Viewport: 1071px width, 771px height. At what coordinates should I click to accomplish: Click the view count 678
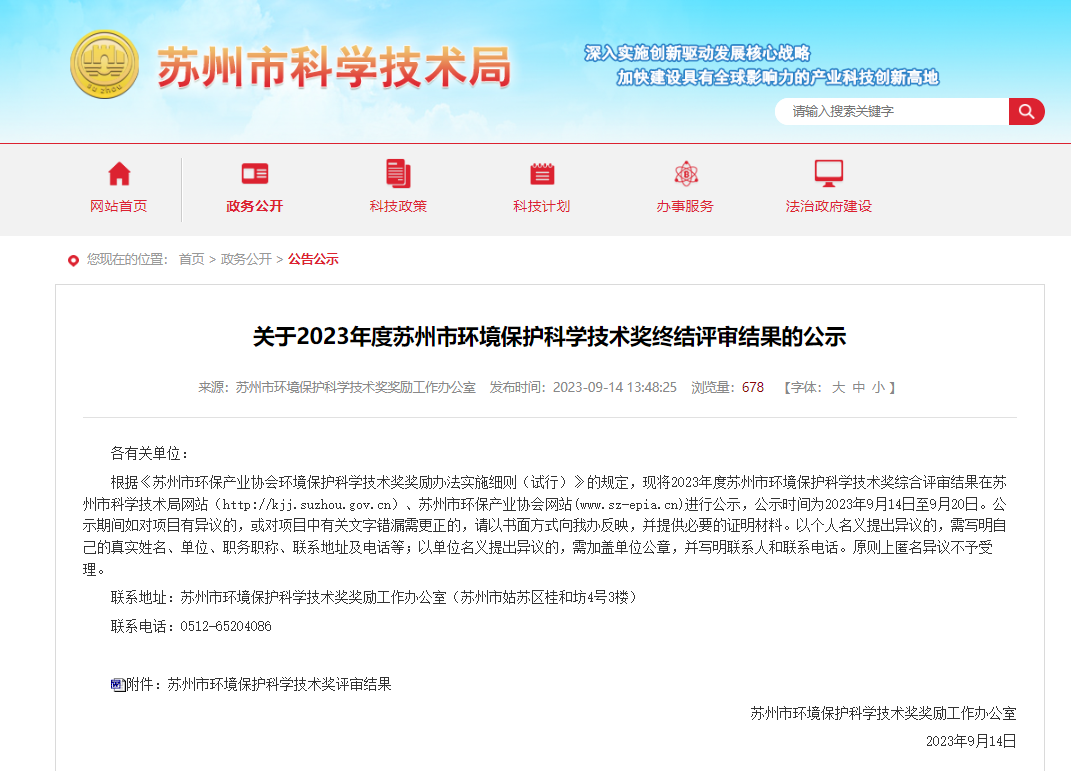tap(753, 387)
